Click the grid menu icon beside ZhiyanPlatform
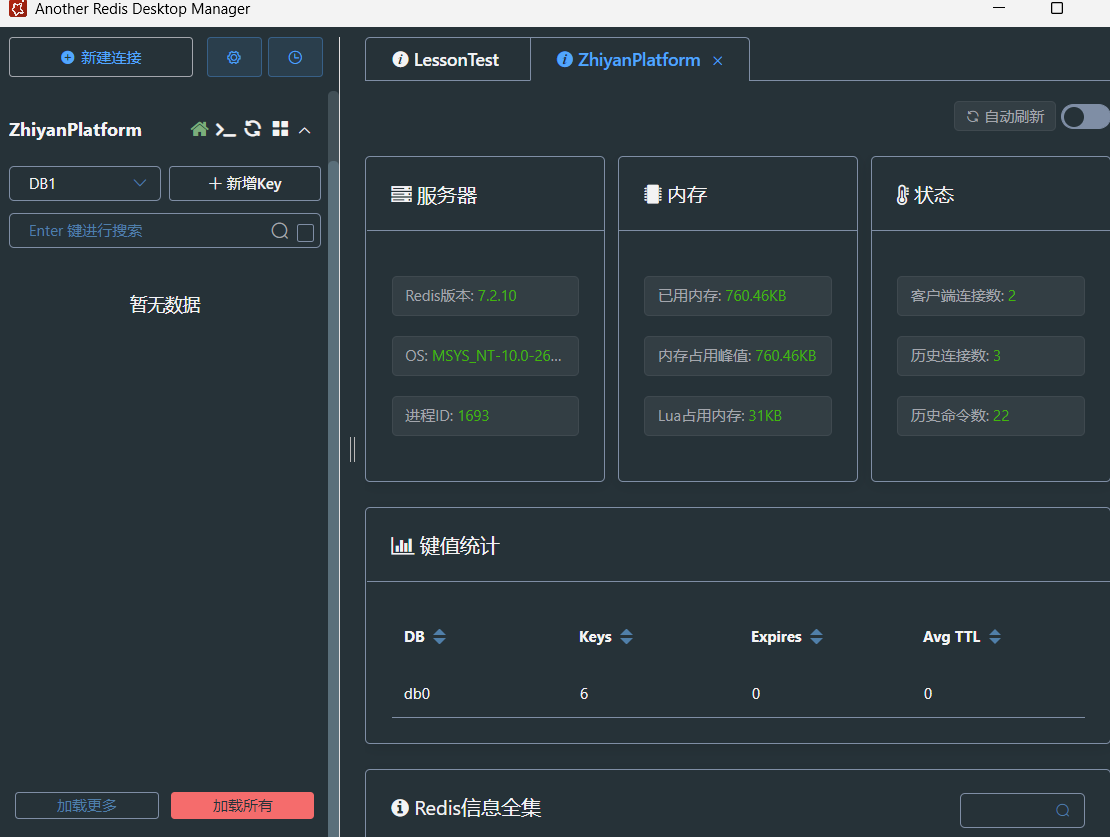The width and height of the screenshot is (1110, 837). pos(280,129)
